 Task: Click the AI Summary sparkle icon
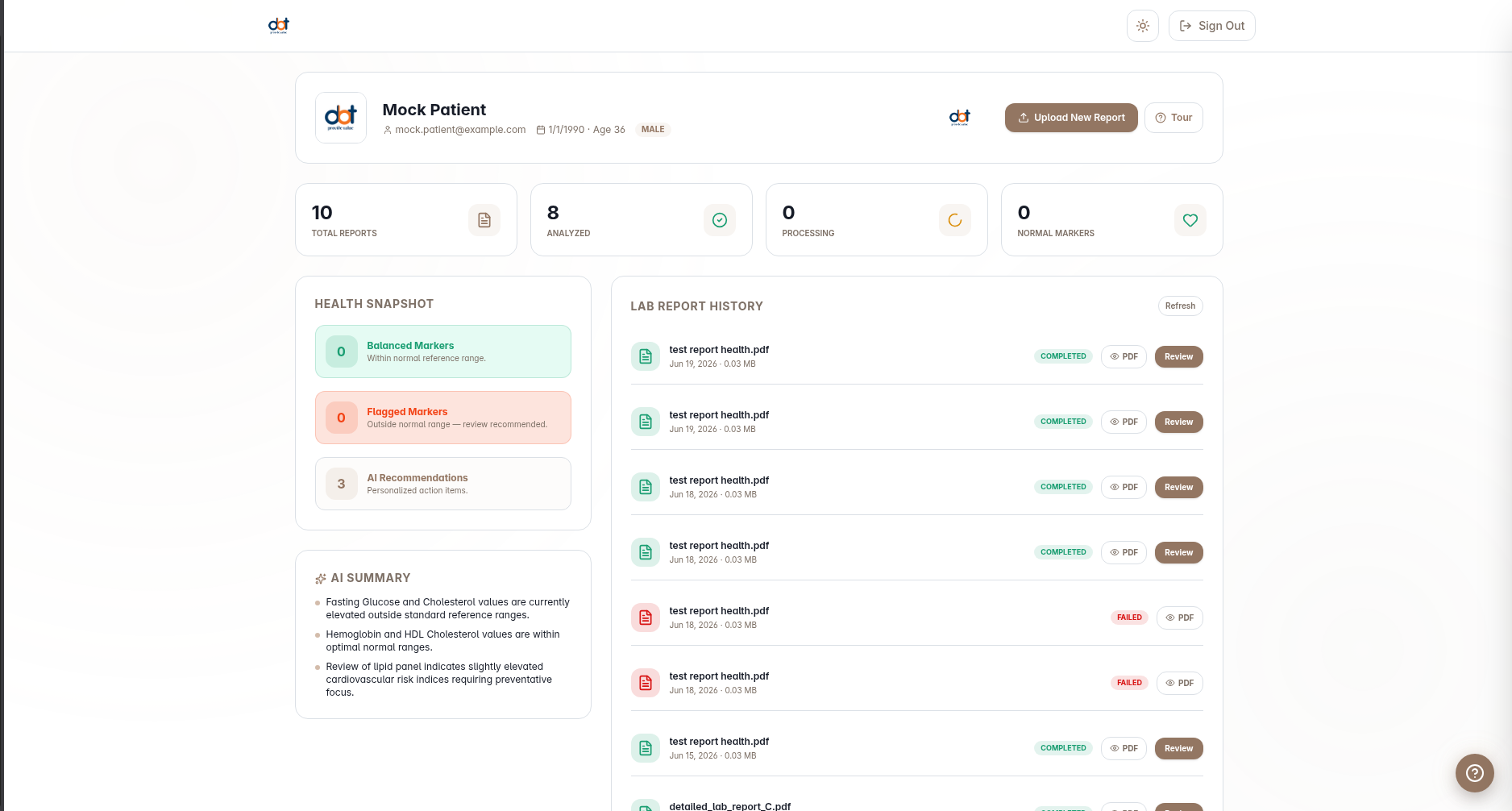[x=321, y=579]
